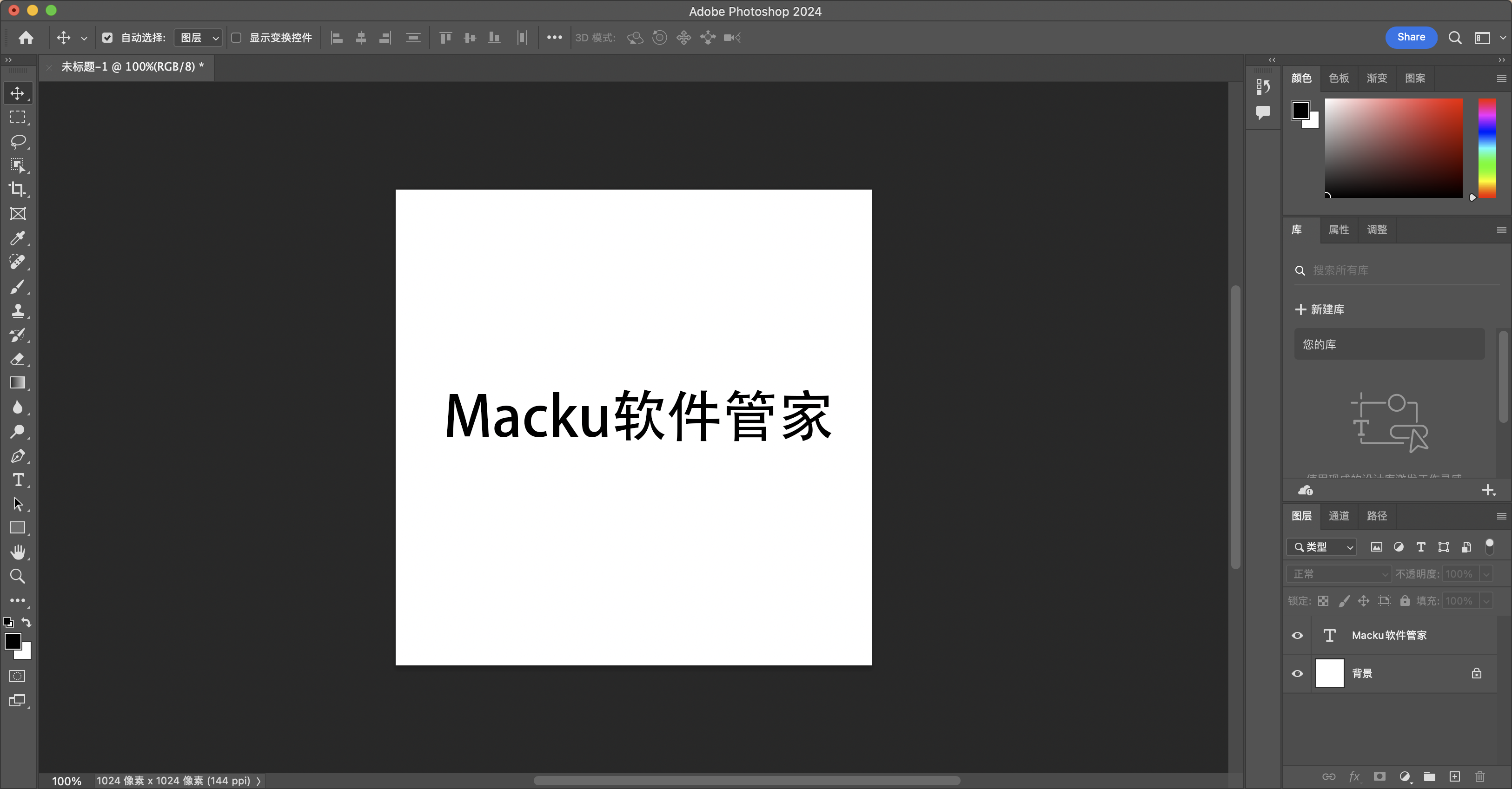Open the Search magnifier icon
The image size is (1512, 789).
click(1454, 38)
